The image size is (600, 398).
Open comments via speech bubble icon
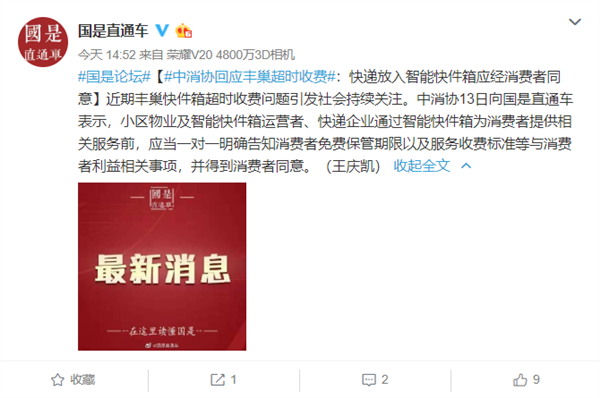[x=369, y=380]
